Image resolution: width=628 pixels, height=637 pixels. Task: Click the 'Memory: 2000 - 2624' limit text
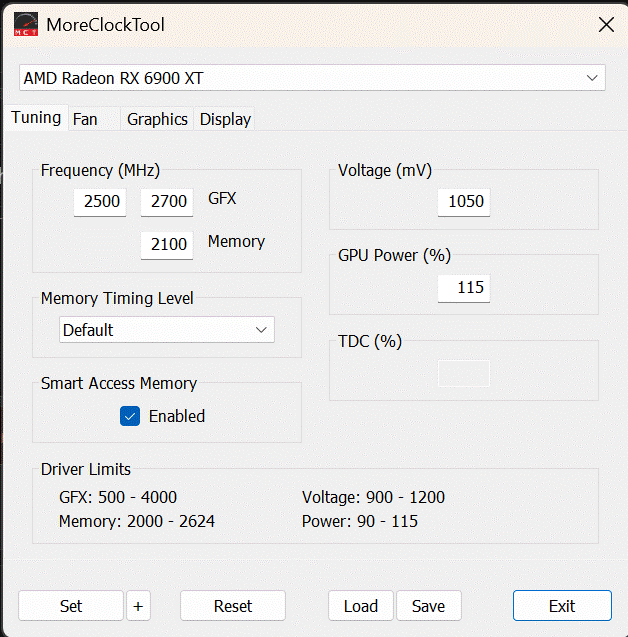pyautogui.click(x=136, y=521)
